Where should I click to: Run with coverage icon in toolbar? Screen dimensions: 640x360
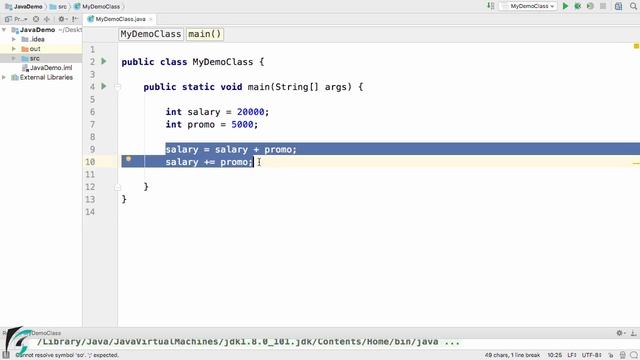click(x=590, y=6)
